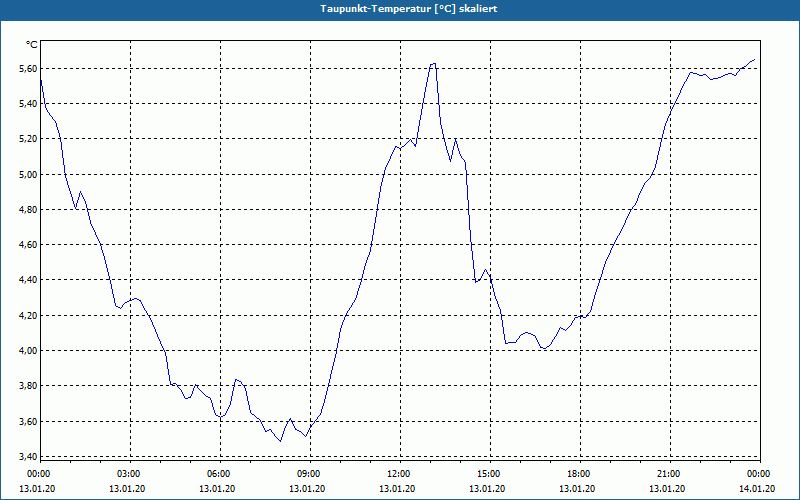Select the 06:00 time label

coord(218,474)
